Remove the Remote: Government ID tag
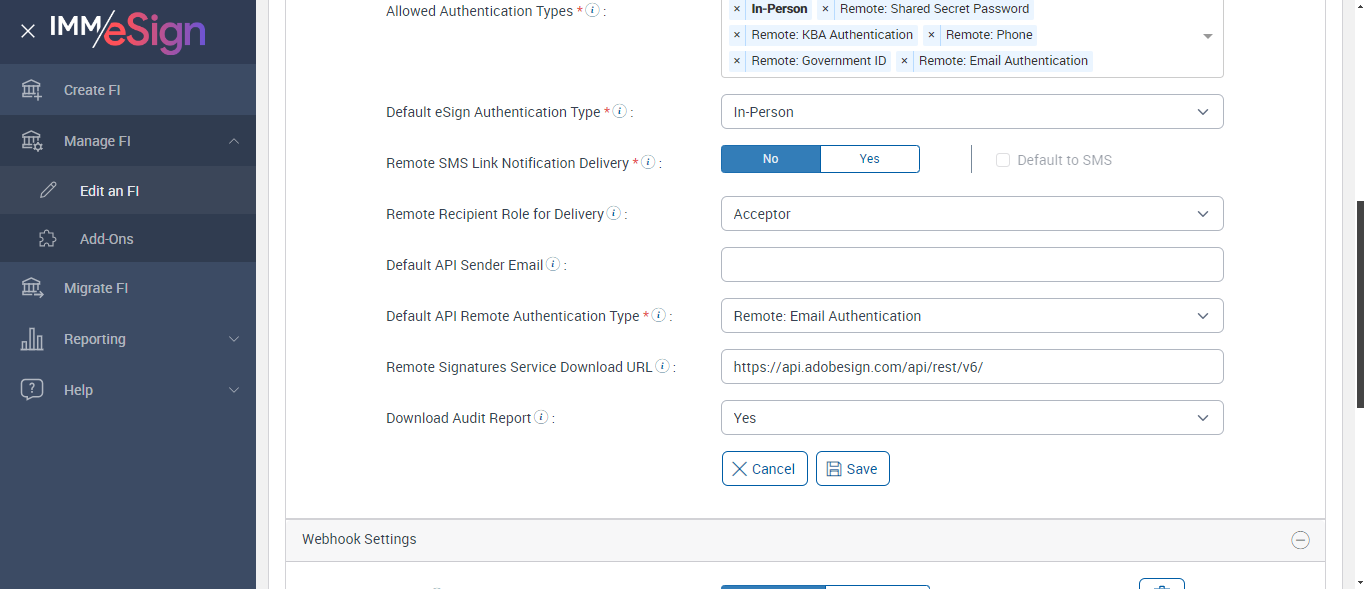1366x589 pixels. (x=737, y=61)
